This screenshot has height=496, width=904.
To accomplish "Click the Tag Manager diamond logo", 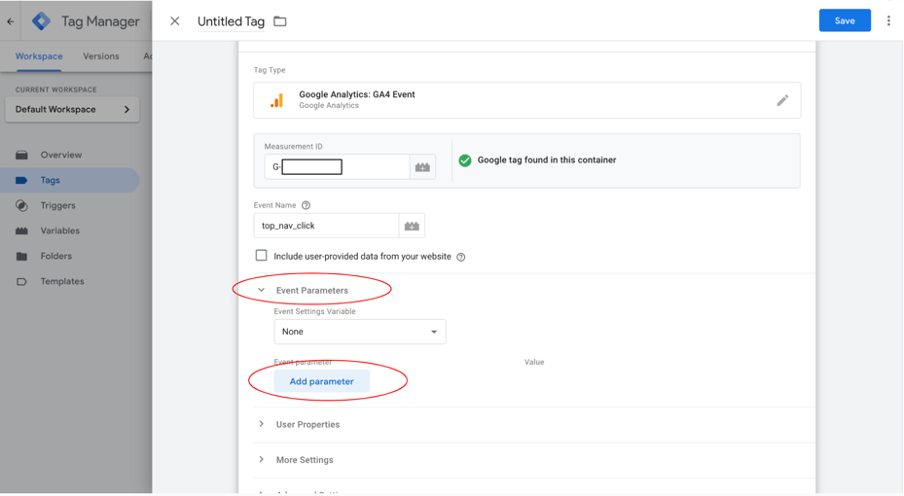I will pyautogui.click(x=41, y=21).
